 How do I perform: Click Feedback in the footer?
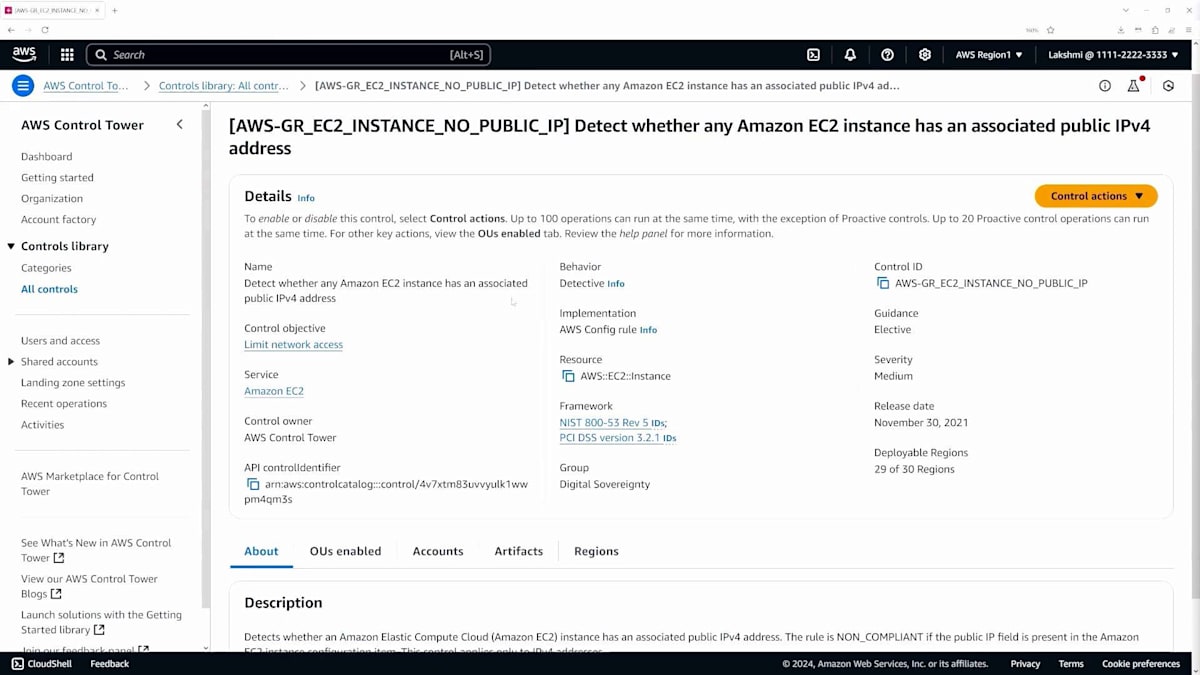point(110,664)
